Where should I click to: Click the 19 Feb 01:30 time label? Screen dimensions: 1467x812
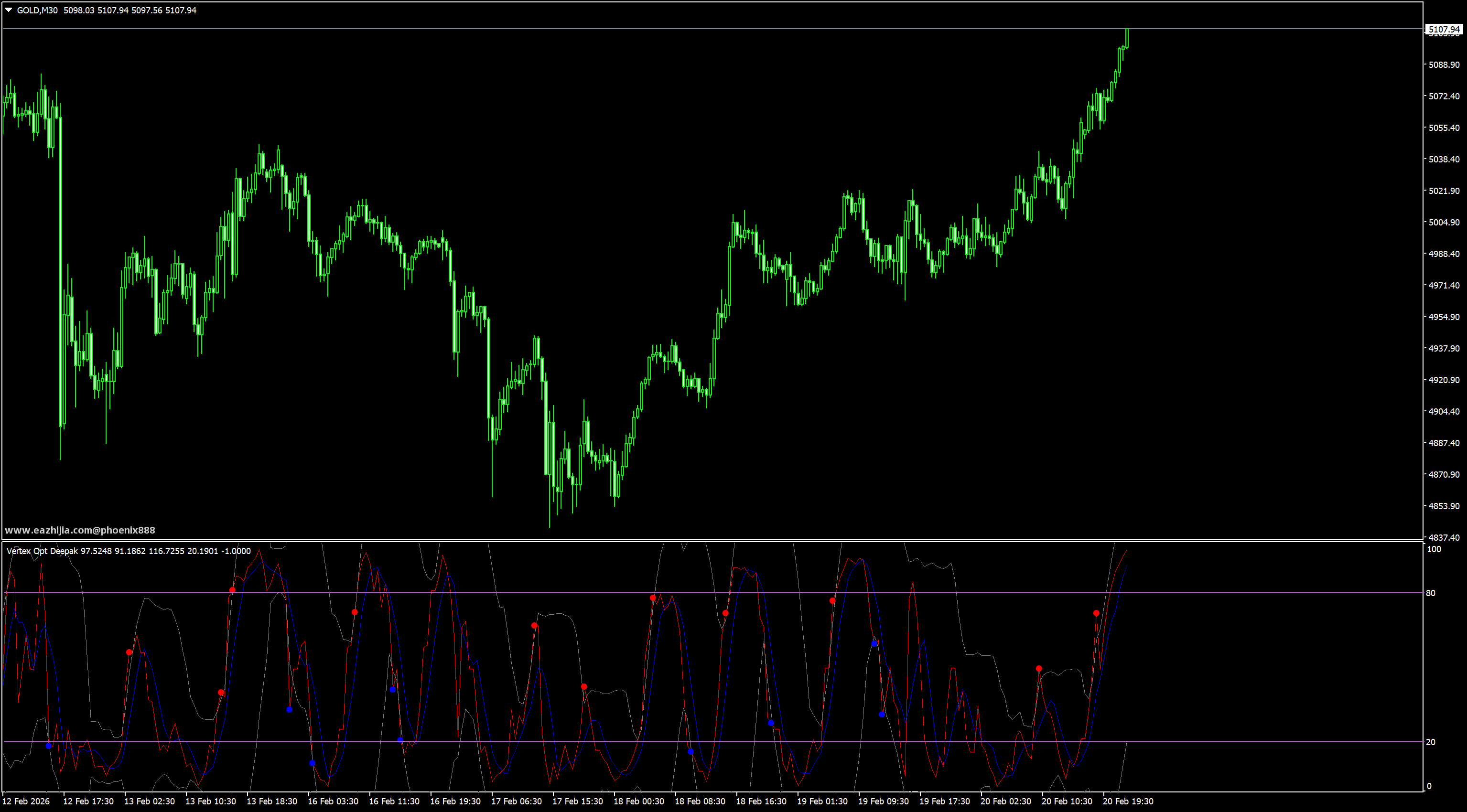pyautogui.click(x=822, y=801)
